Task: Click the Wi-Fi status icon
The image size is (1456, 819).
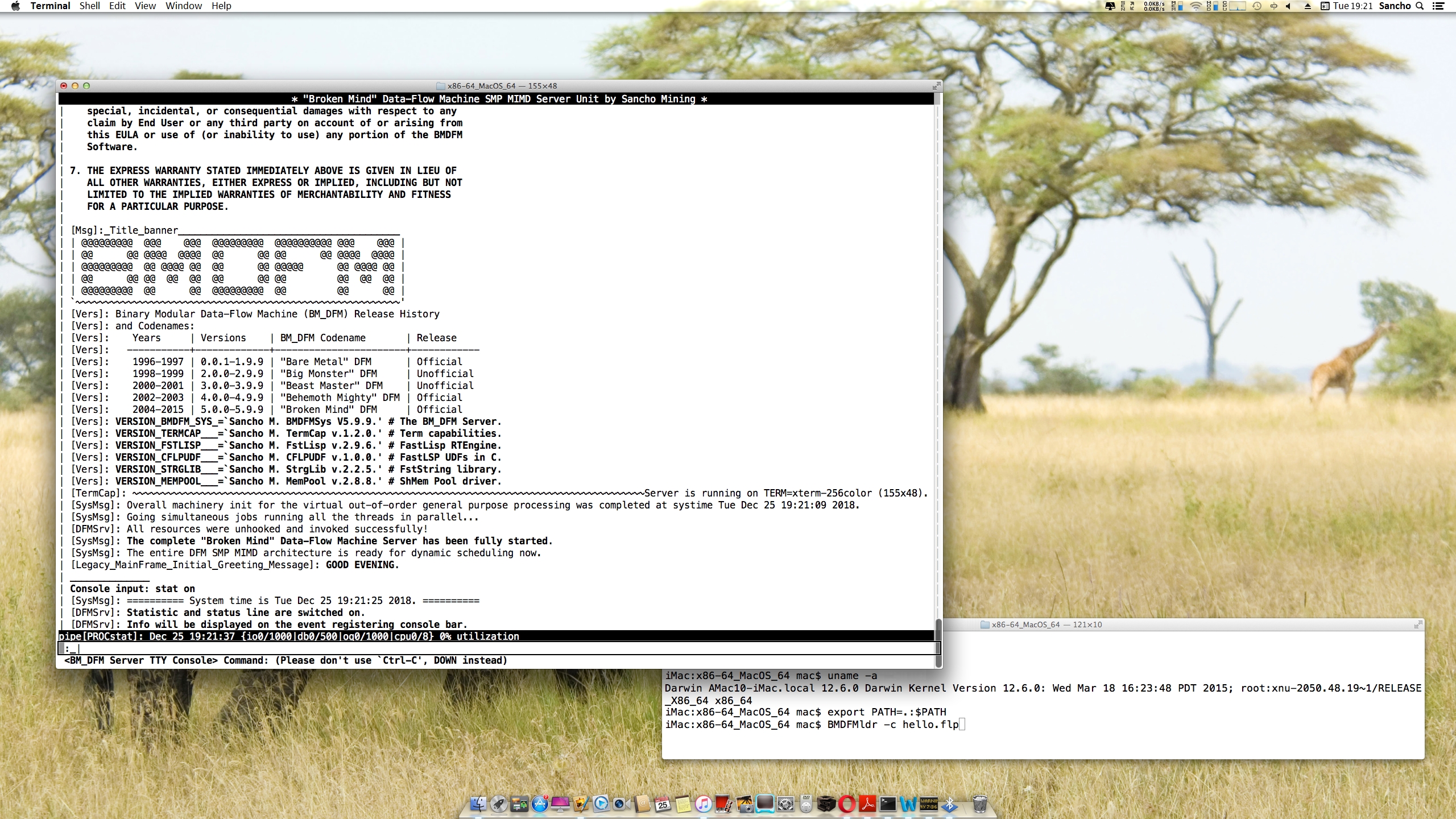Action: point(1196,6)
